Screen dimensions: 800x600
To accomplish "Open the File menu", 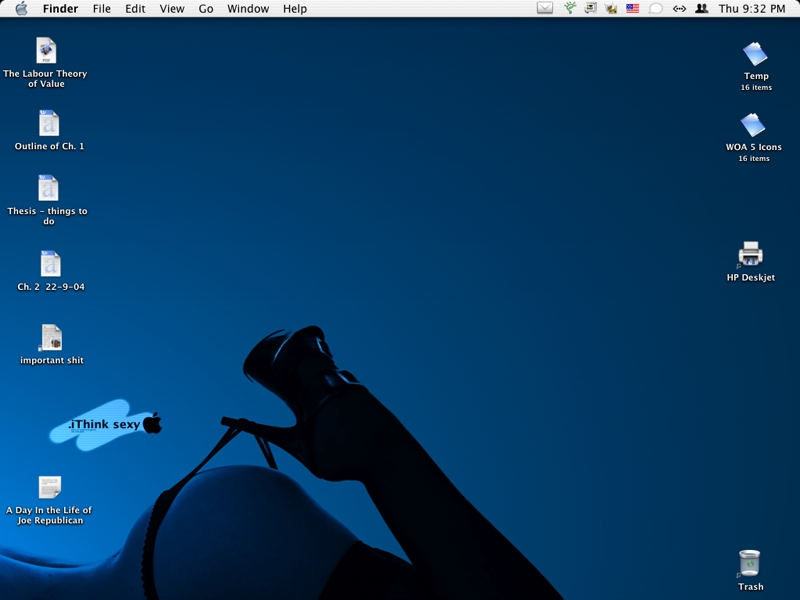I will coord(102,9).
